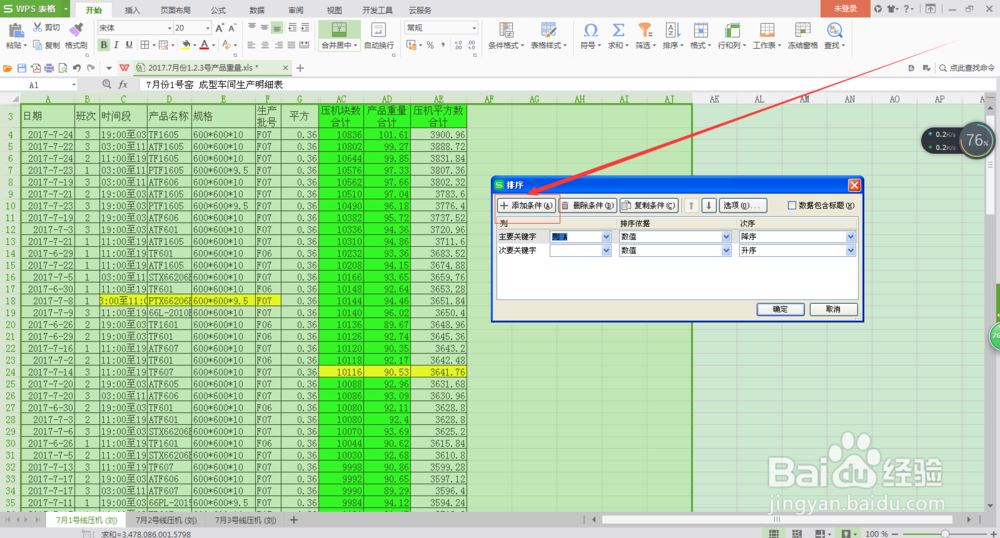Click 取消 (Cancel) in sort dialog
Image resolution: width=1000 pixels, height=538 pixels.
[x=833, y=309]
